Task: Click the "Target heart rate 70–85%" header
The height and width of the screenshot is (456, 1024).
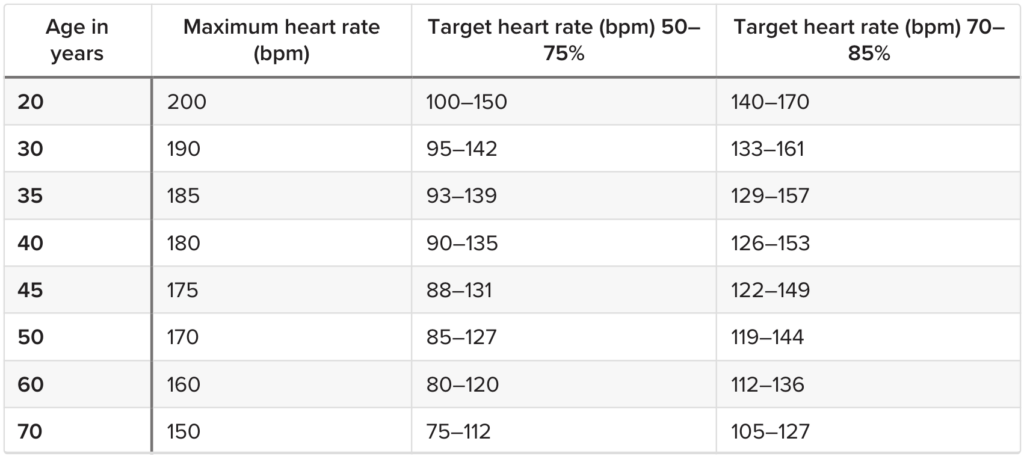Action: click(866, 40)
